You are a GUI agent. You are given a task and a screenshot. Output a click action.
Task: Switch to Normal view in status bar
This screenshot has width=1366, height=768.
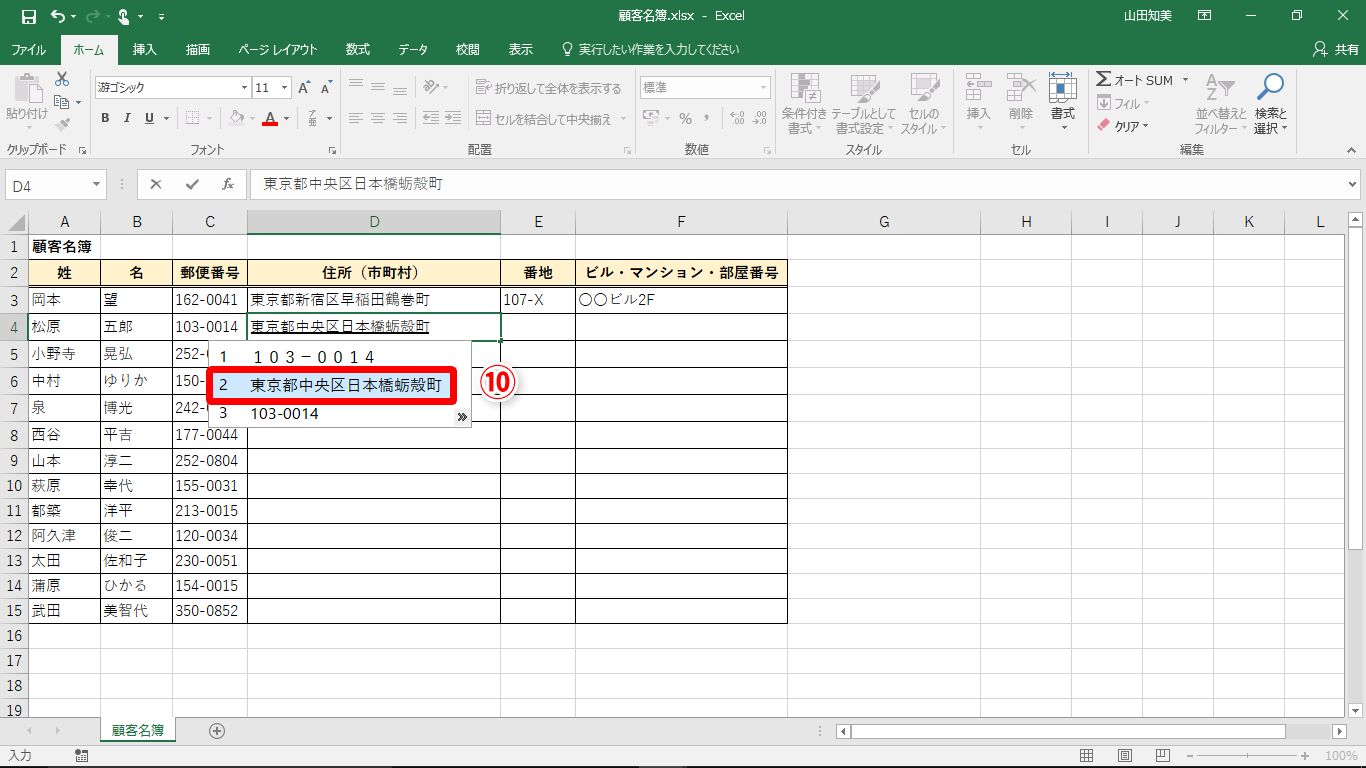click(1087, 756)
